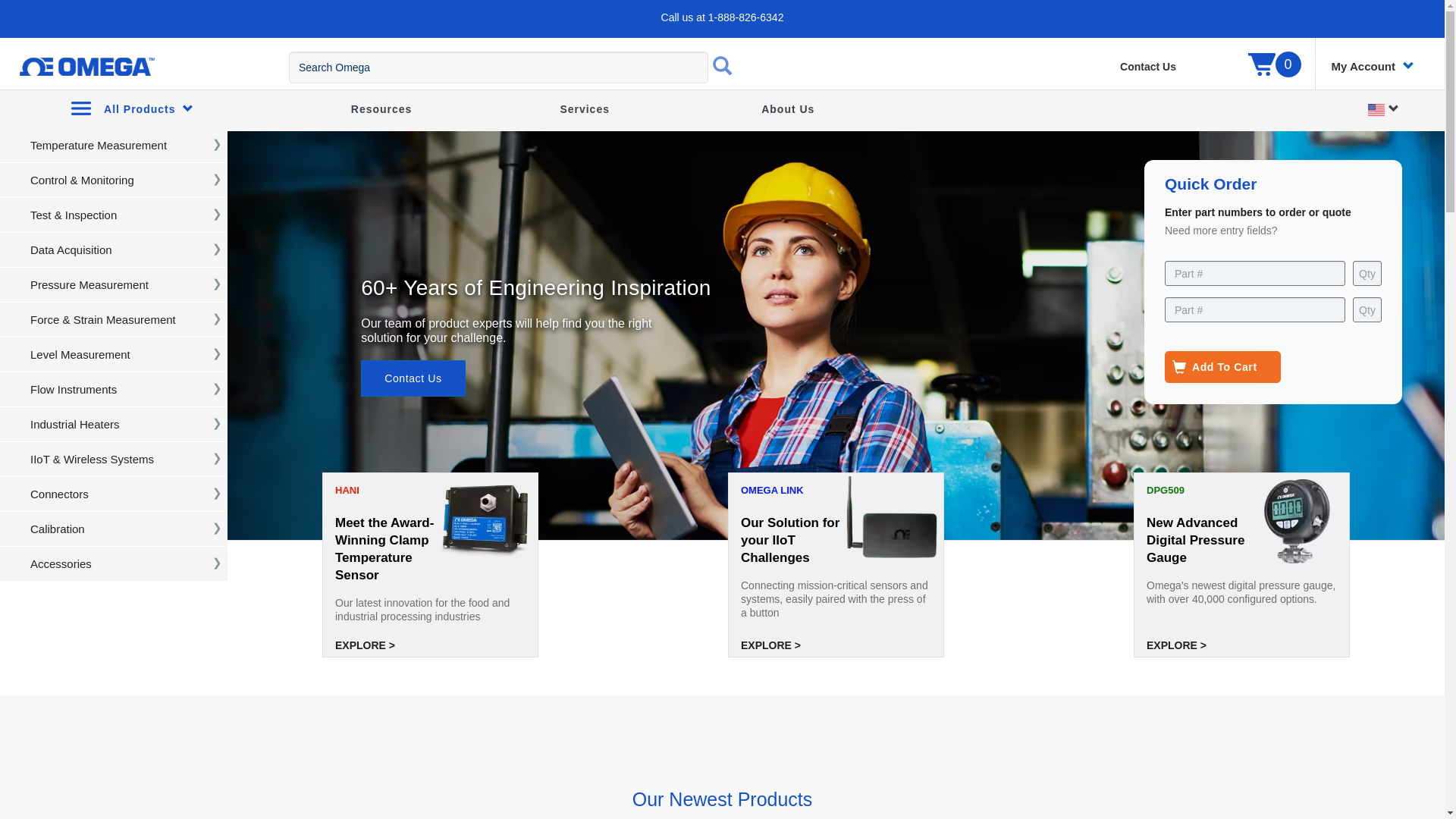
Task: Open the shopping cart icon
Action: (x=1261, y=64)
